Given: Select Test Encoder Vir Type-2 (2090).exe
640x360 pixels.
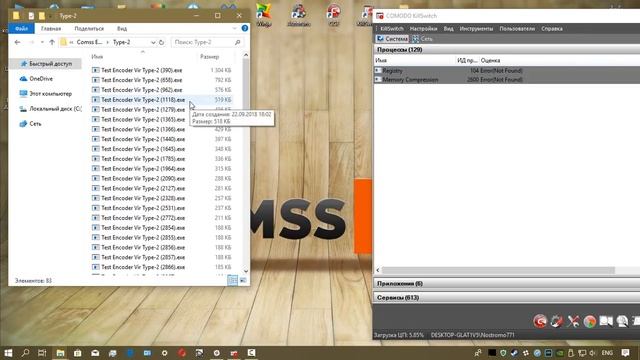Looking at the screenshot, I should (142, 178).
